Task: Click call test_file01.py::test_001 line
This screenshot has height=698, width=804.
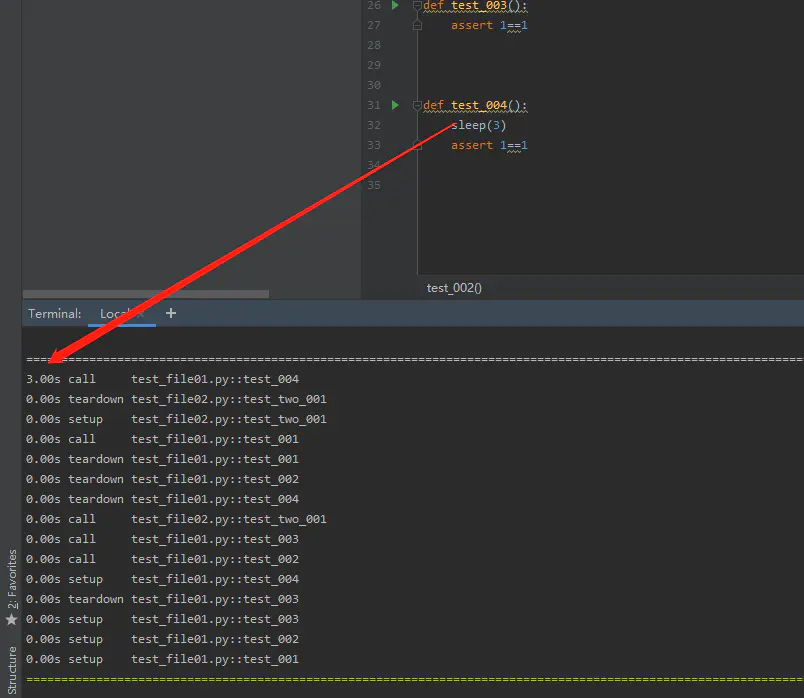Action: [x=163, y=440]
